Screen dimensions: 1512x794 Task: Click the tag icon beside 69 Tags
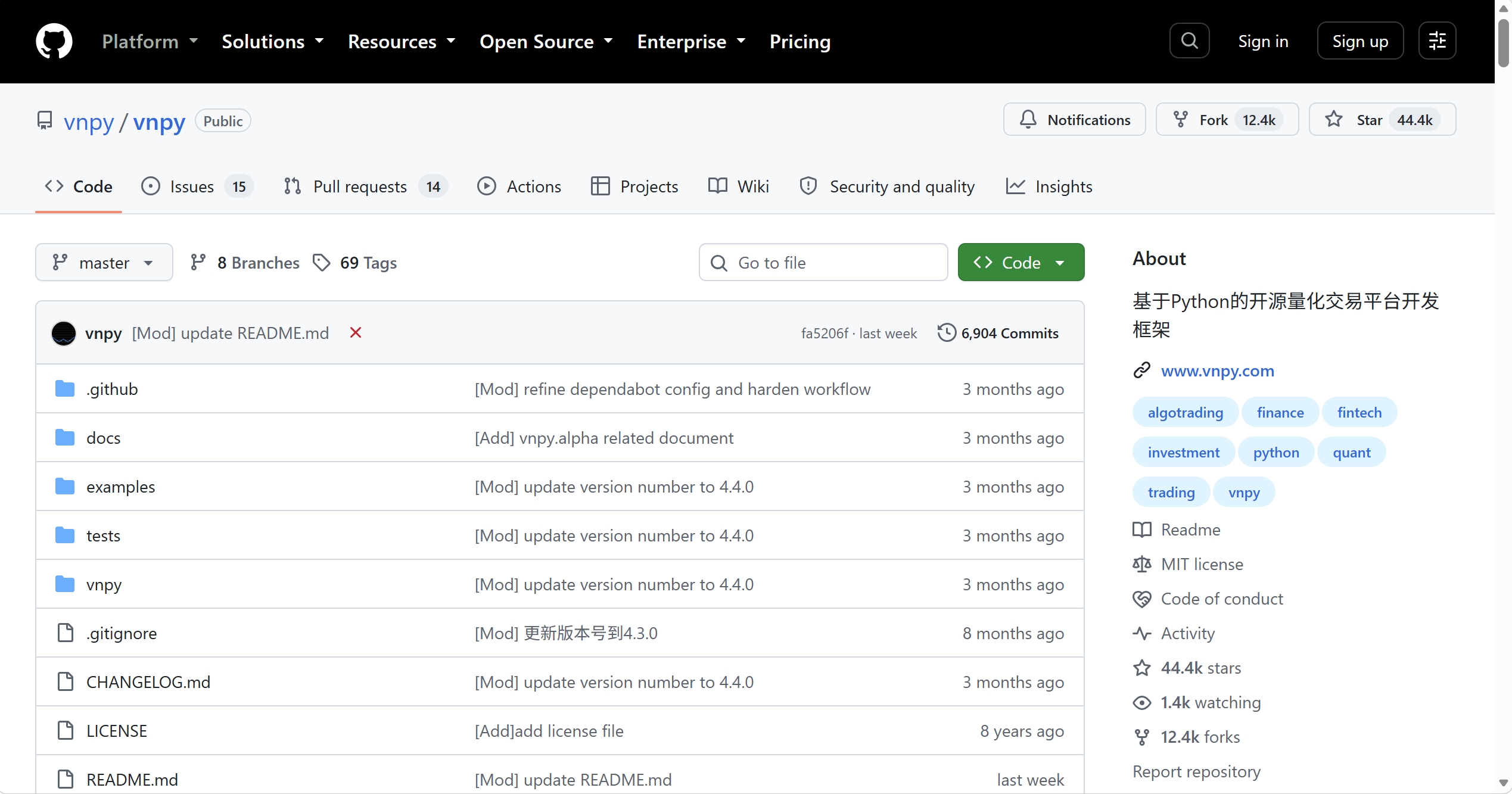pyautogui.click(x=322, y=263)
